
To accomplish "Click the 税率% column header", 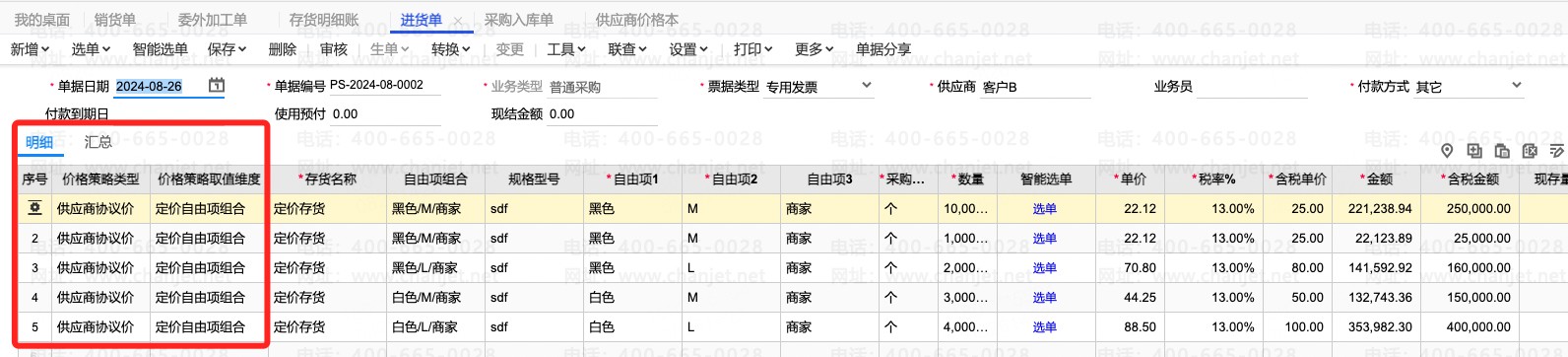I will (x=1213, y=179).
